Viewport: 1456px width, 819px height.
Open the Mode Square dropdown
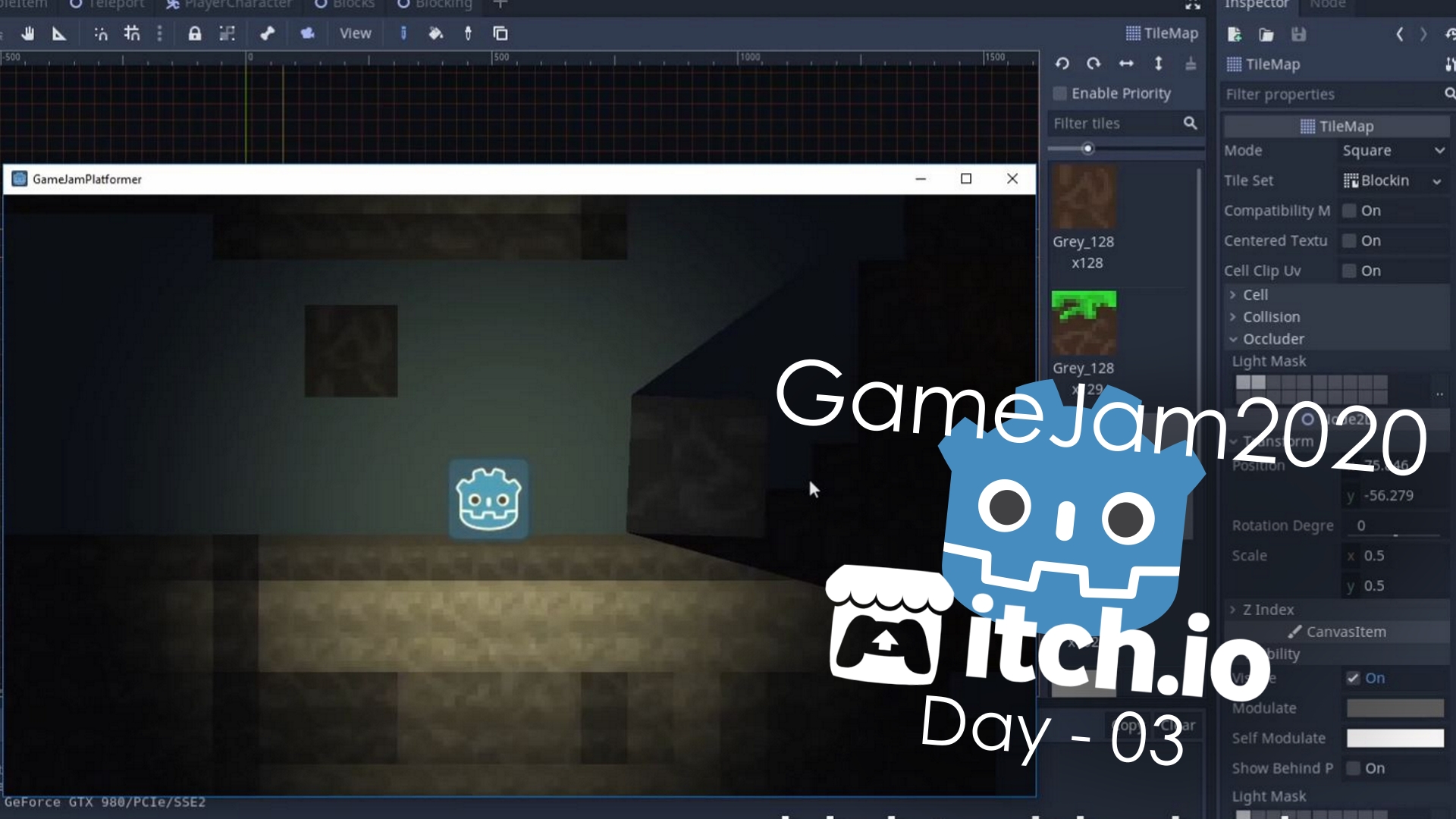coord(1393,150)
